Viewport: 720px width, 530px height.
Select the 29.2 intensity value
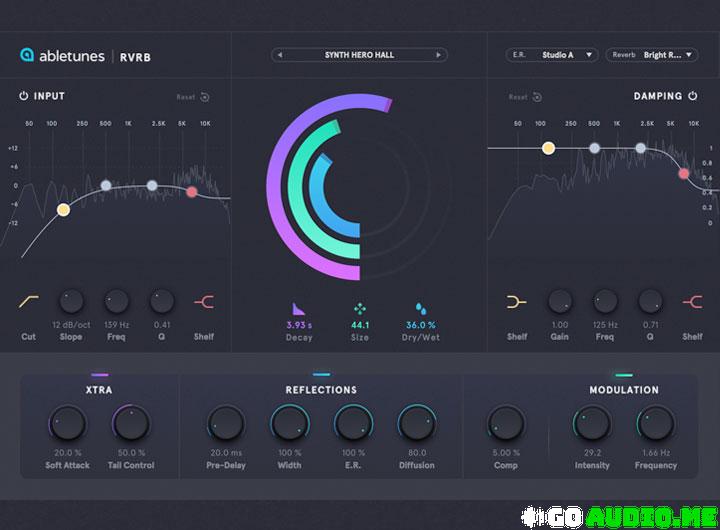[592, 452]
